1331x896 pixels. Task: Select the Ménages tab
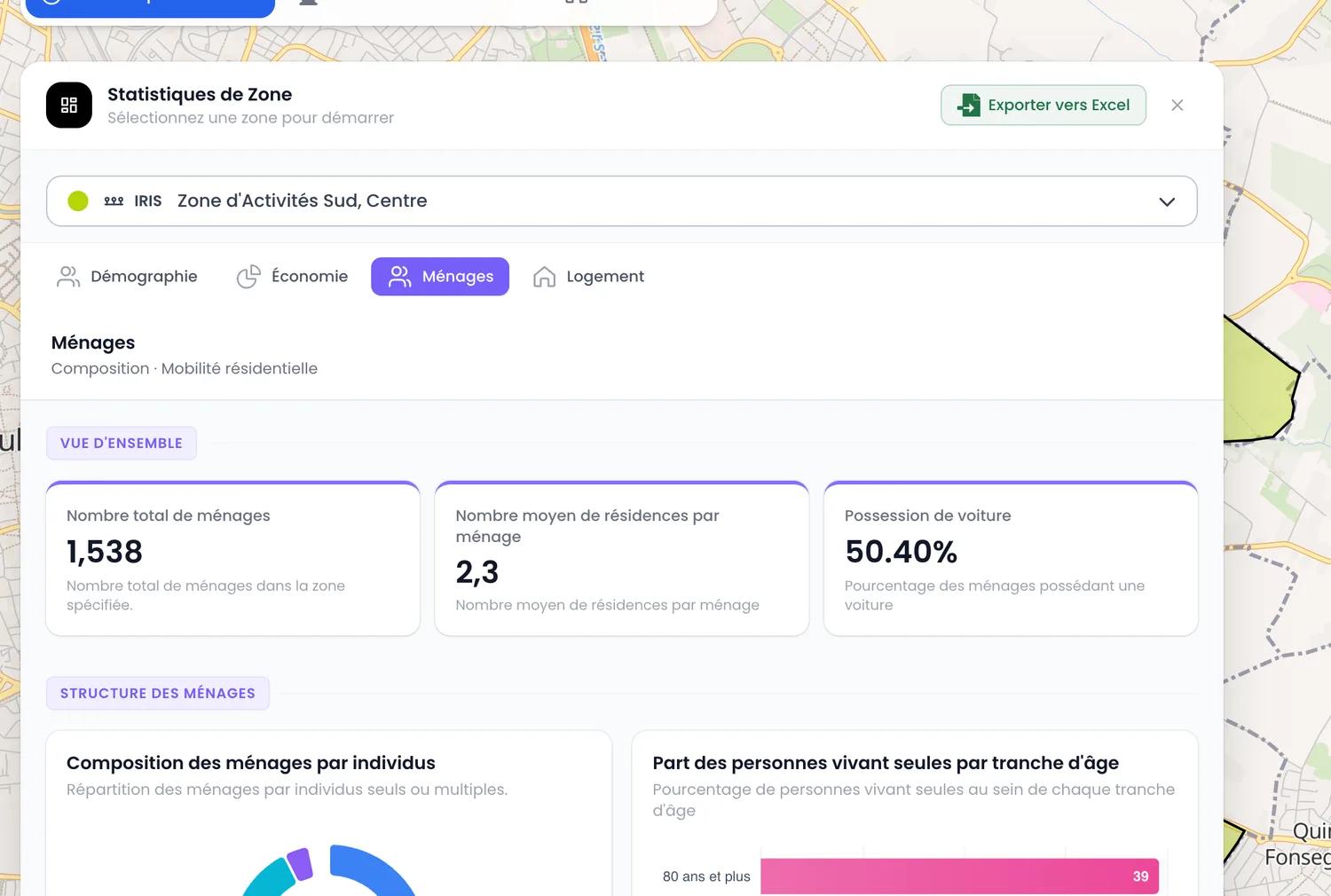coord(440,277)
